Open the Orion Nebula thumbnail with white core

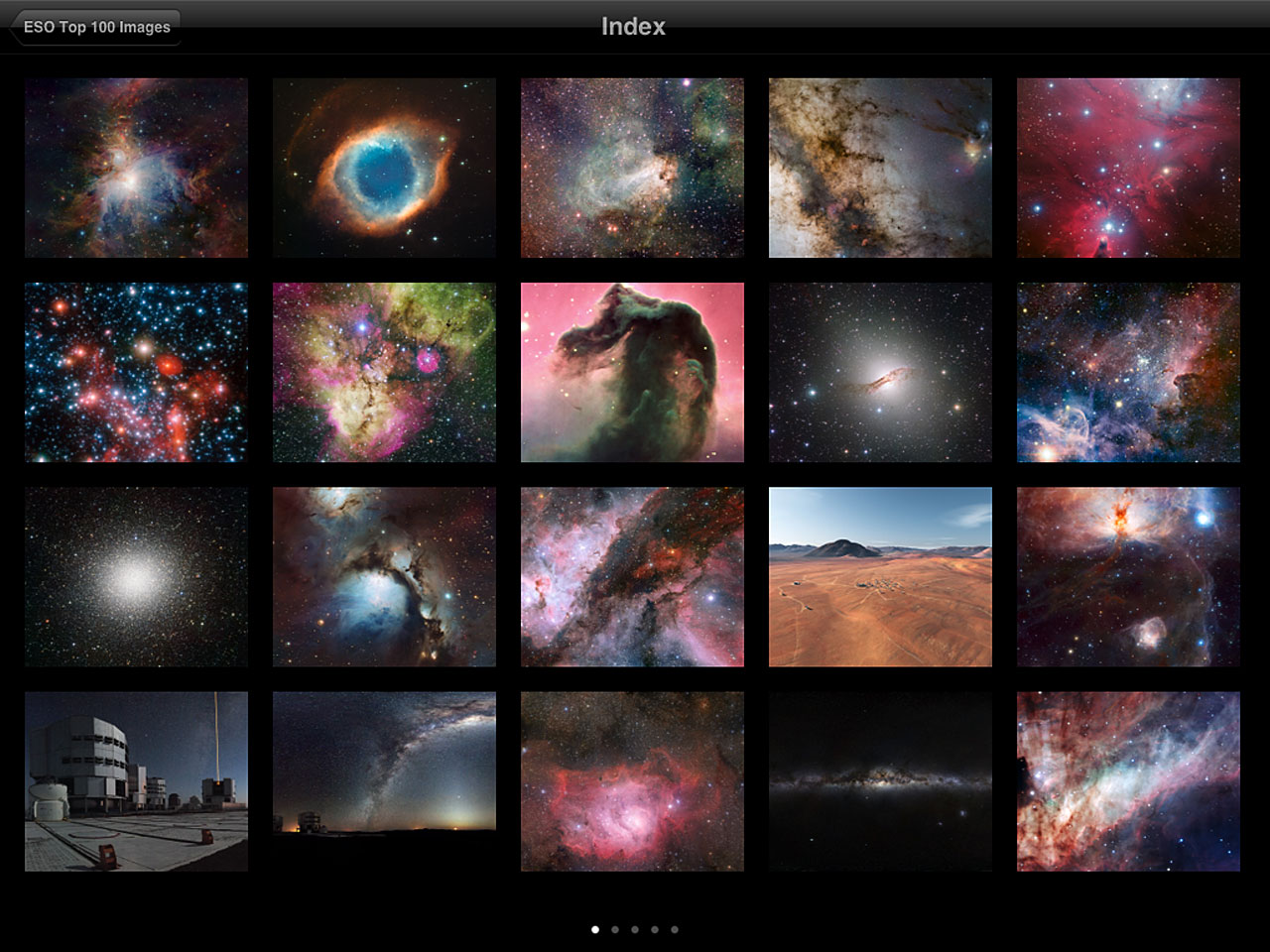(x=136, y=168)
